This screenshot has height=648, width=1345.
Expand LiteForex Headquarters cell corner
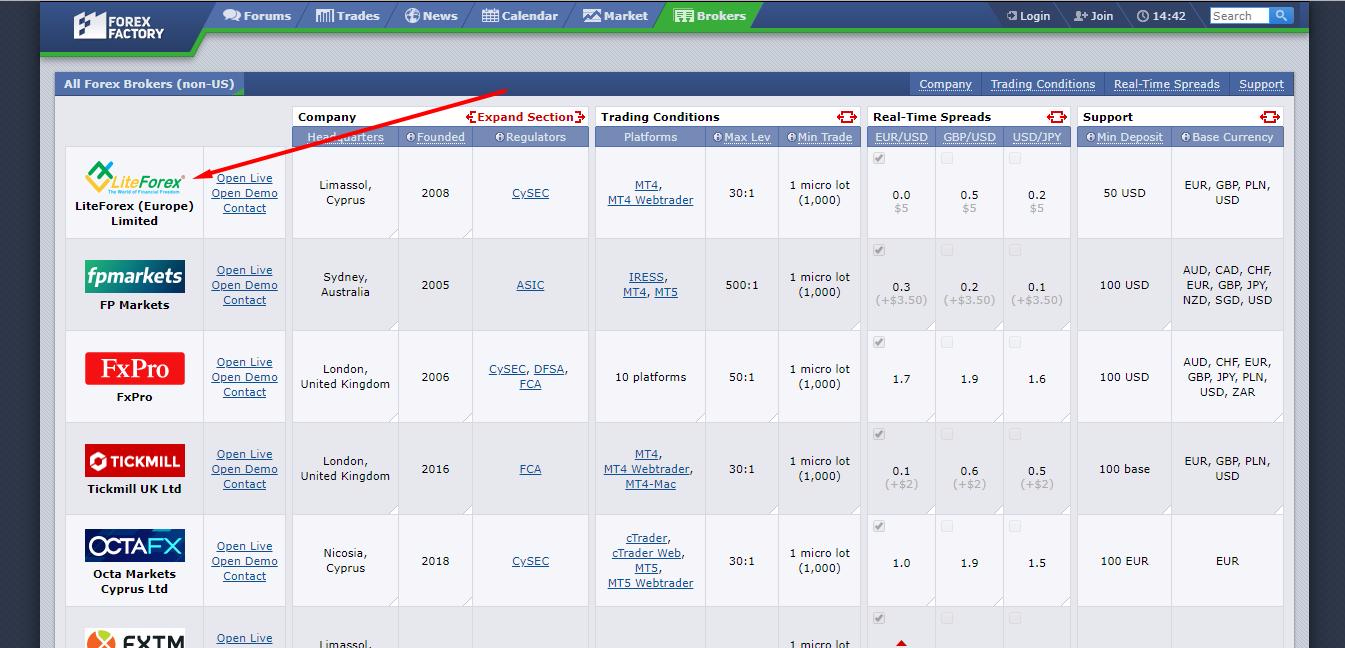393,233
